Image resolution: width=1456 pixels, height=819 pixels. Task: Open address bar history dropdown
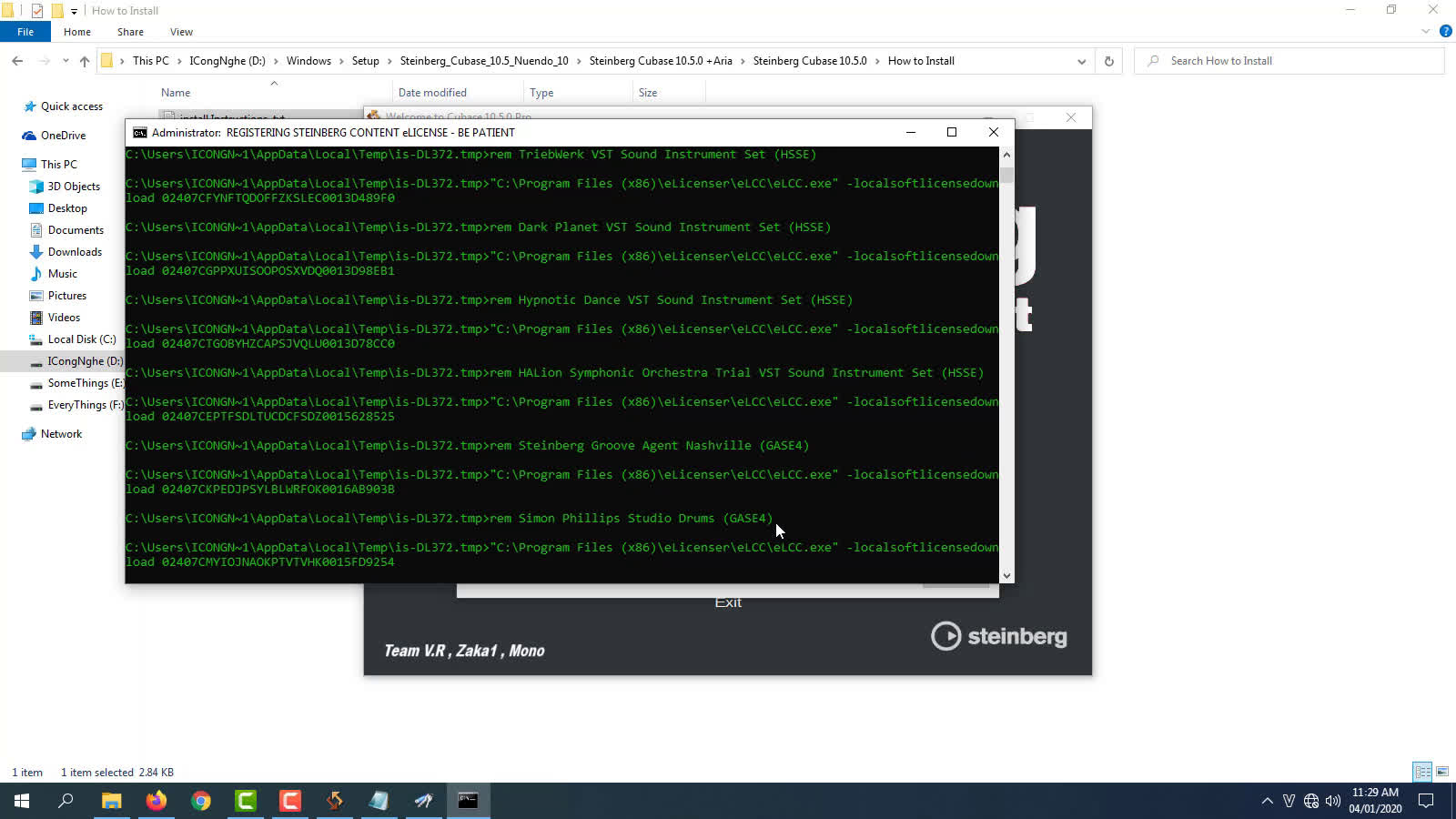[1081, 61]
